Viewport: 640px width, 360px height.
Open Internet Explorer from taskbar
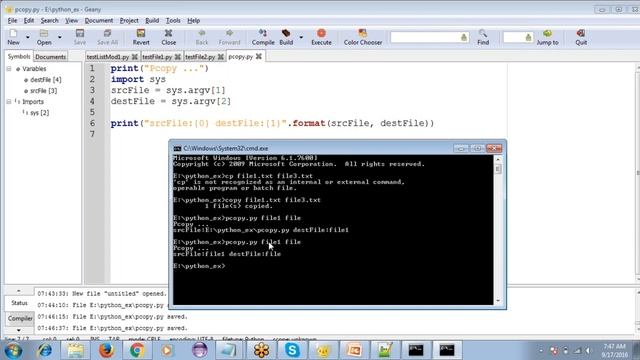44,350
